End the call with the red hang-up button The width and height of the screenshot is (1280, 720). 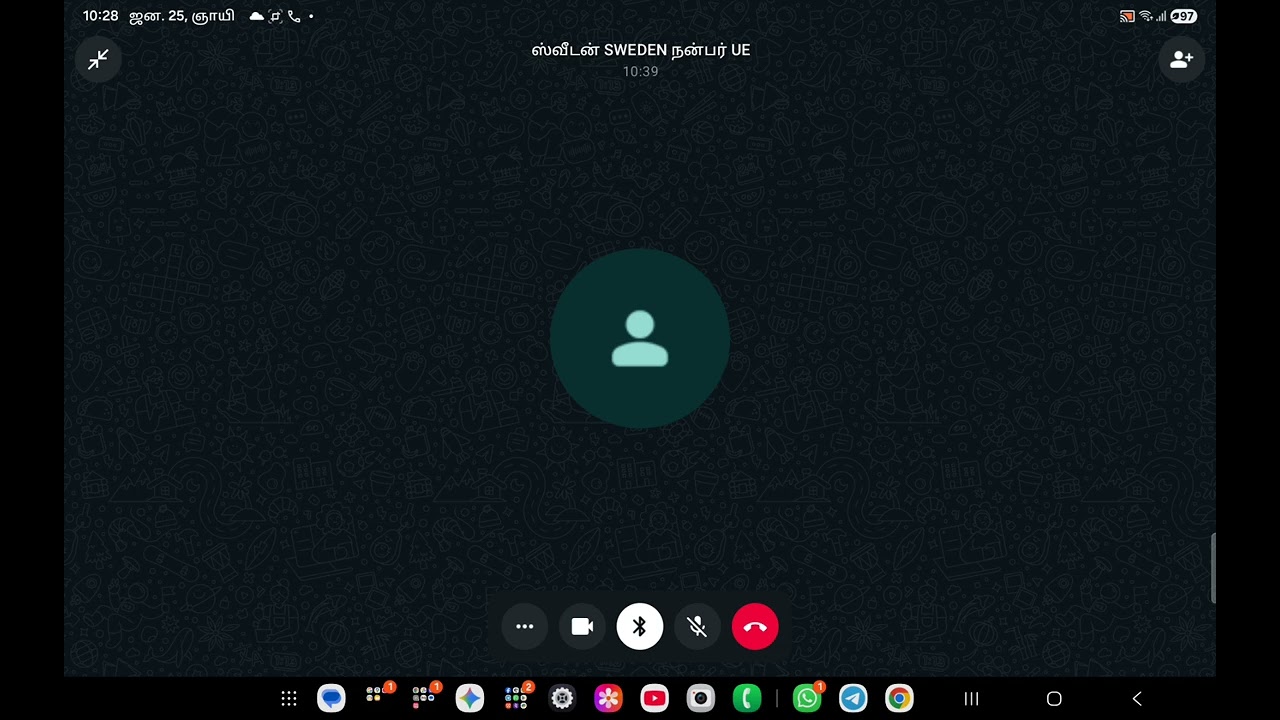[x=755, y=627]
